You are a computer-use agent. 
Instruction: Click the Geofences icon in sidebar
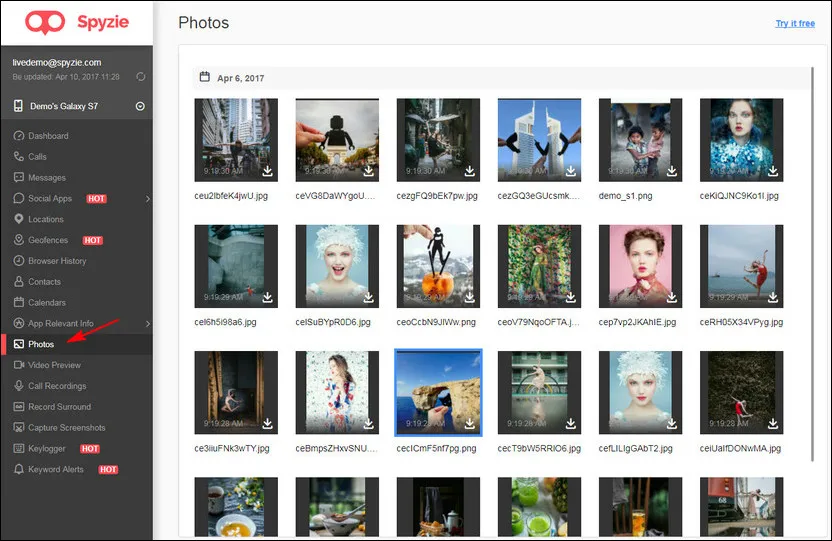[18, 240]
